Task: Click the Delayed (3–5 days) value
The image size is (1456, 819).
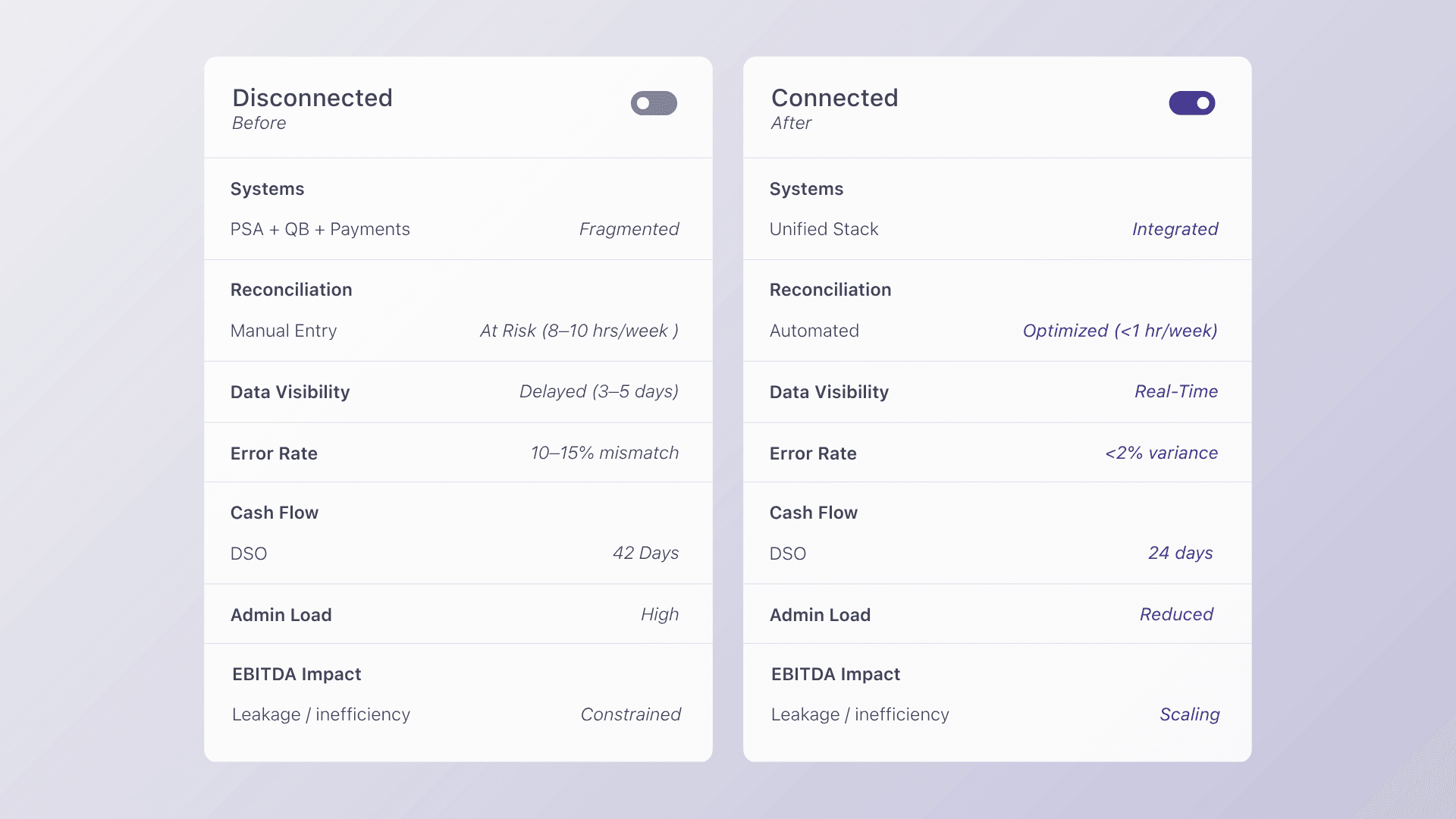Action: click(x=598, y=391)
